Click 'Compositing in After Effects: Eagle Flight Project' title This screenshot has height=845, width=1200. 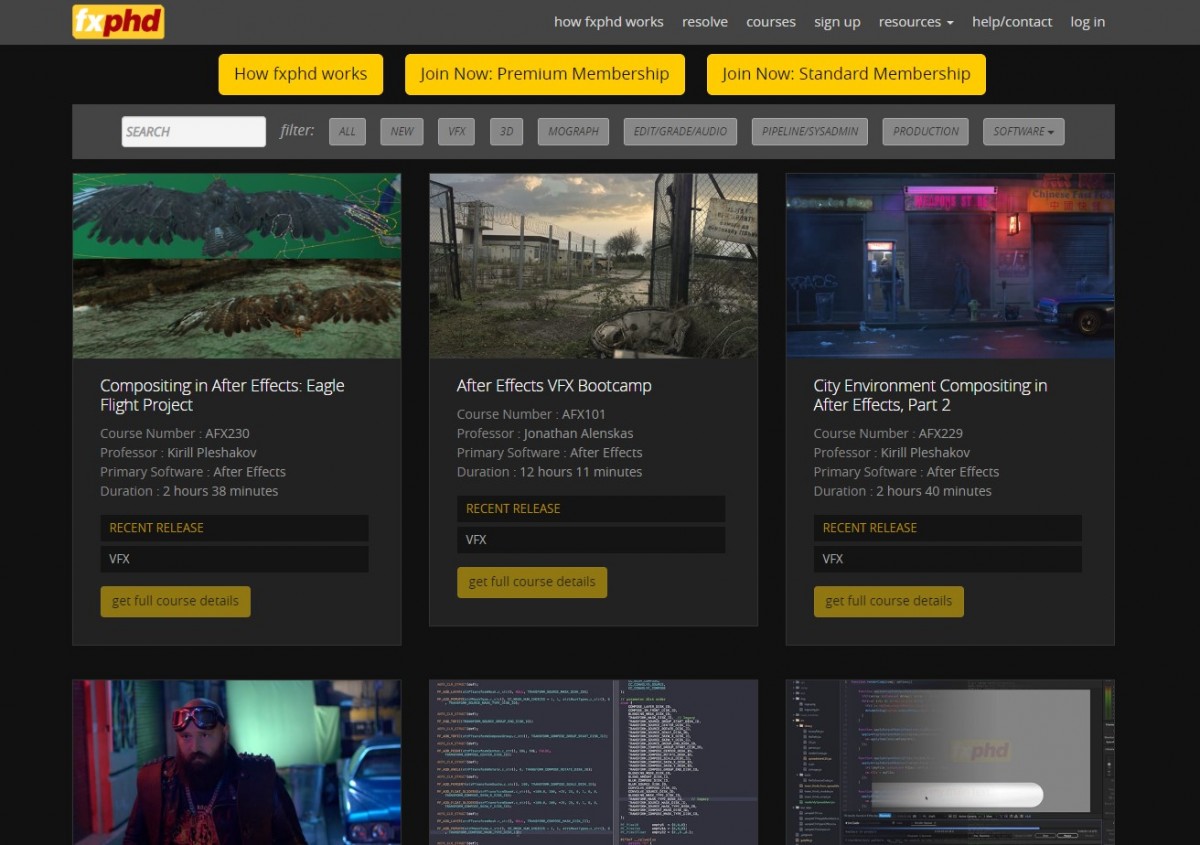(x=222, y=395)
